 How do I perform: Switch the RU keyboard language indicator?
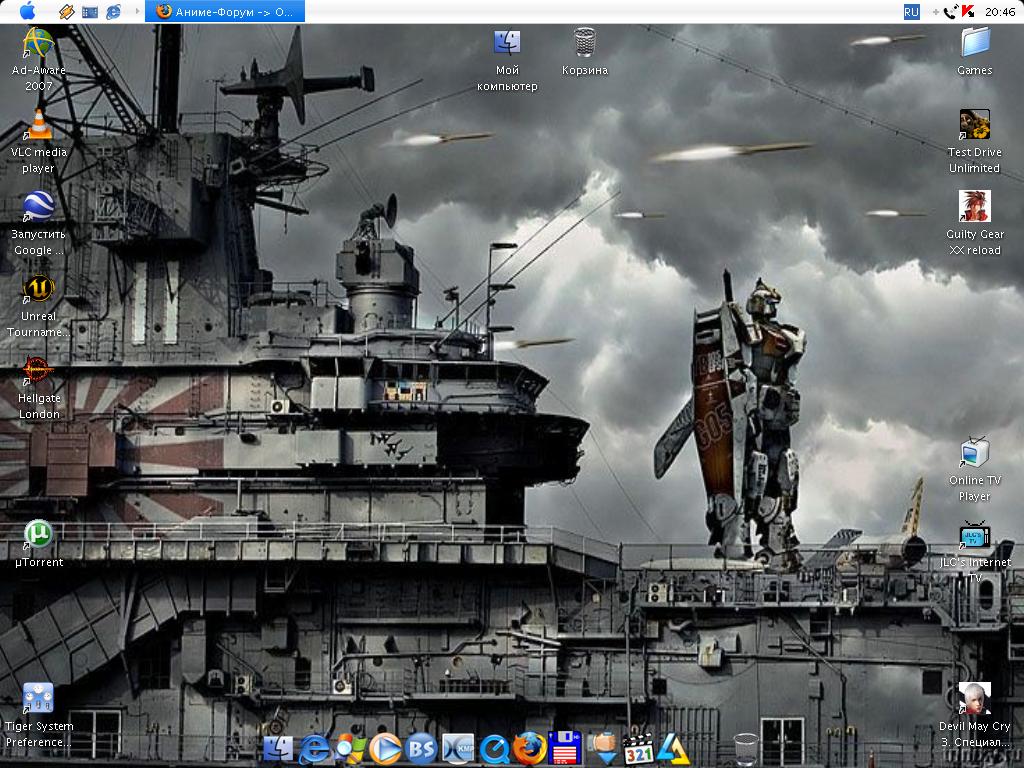tap(911, 12)
